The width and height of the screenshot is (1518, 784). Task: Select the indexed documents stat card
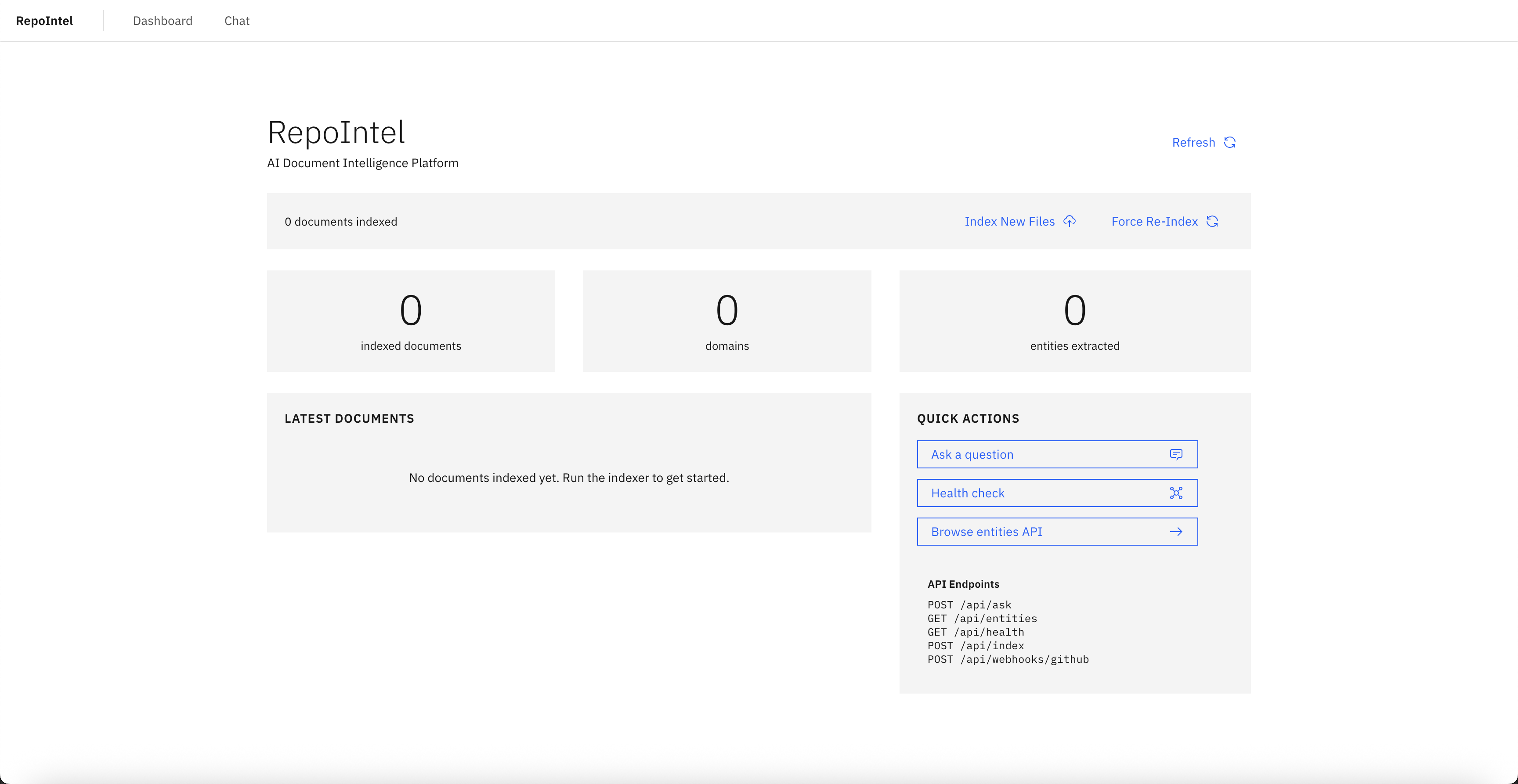[x=411, y=321]
